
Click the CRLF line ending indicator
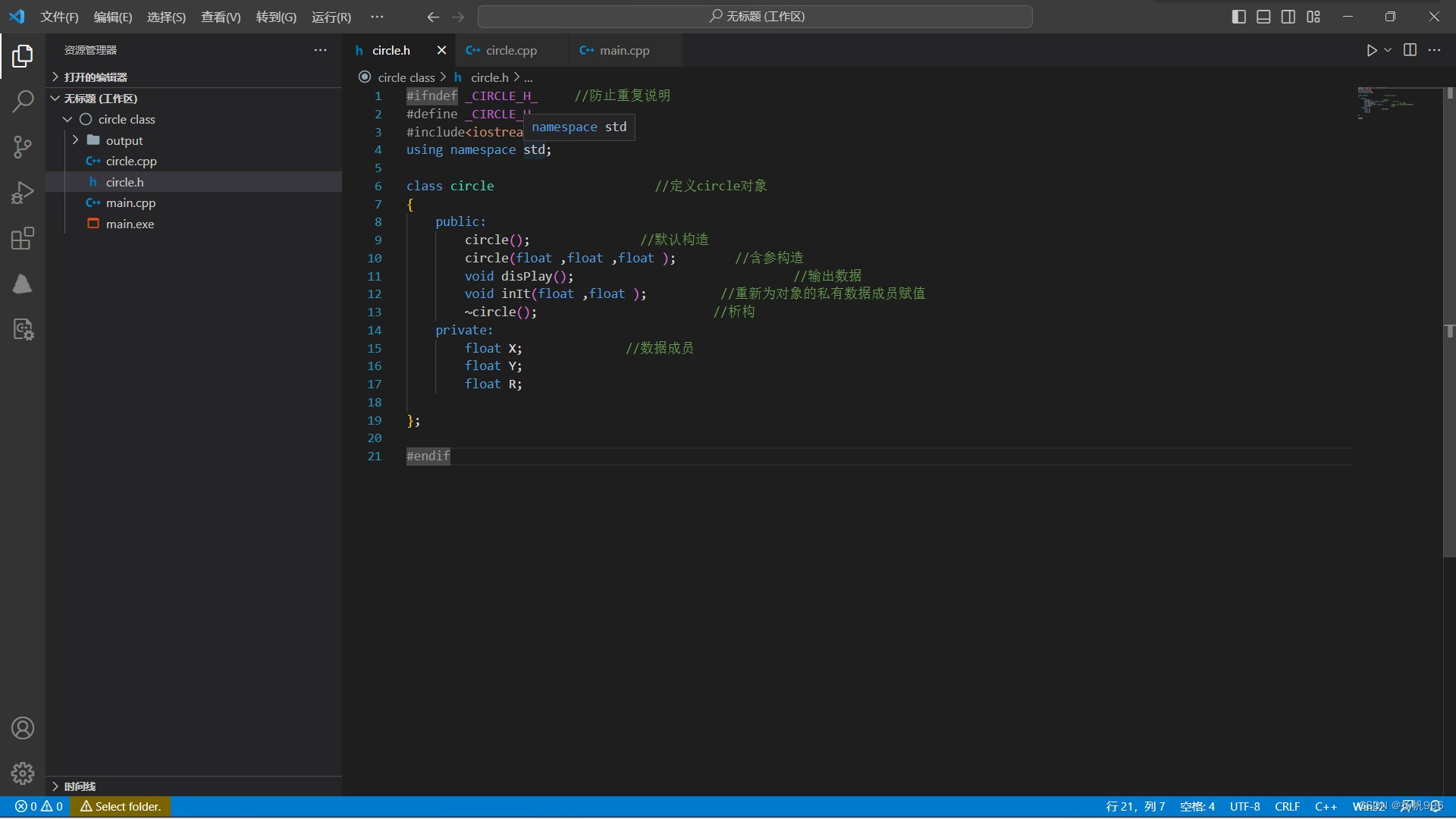coord(1287,806)
